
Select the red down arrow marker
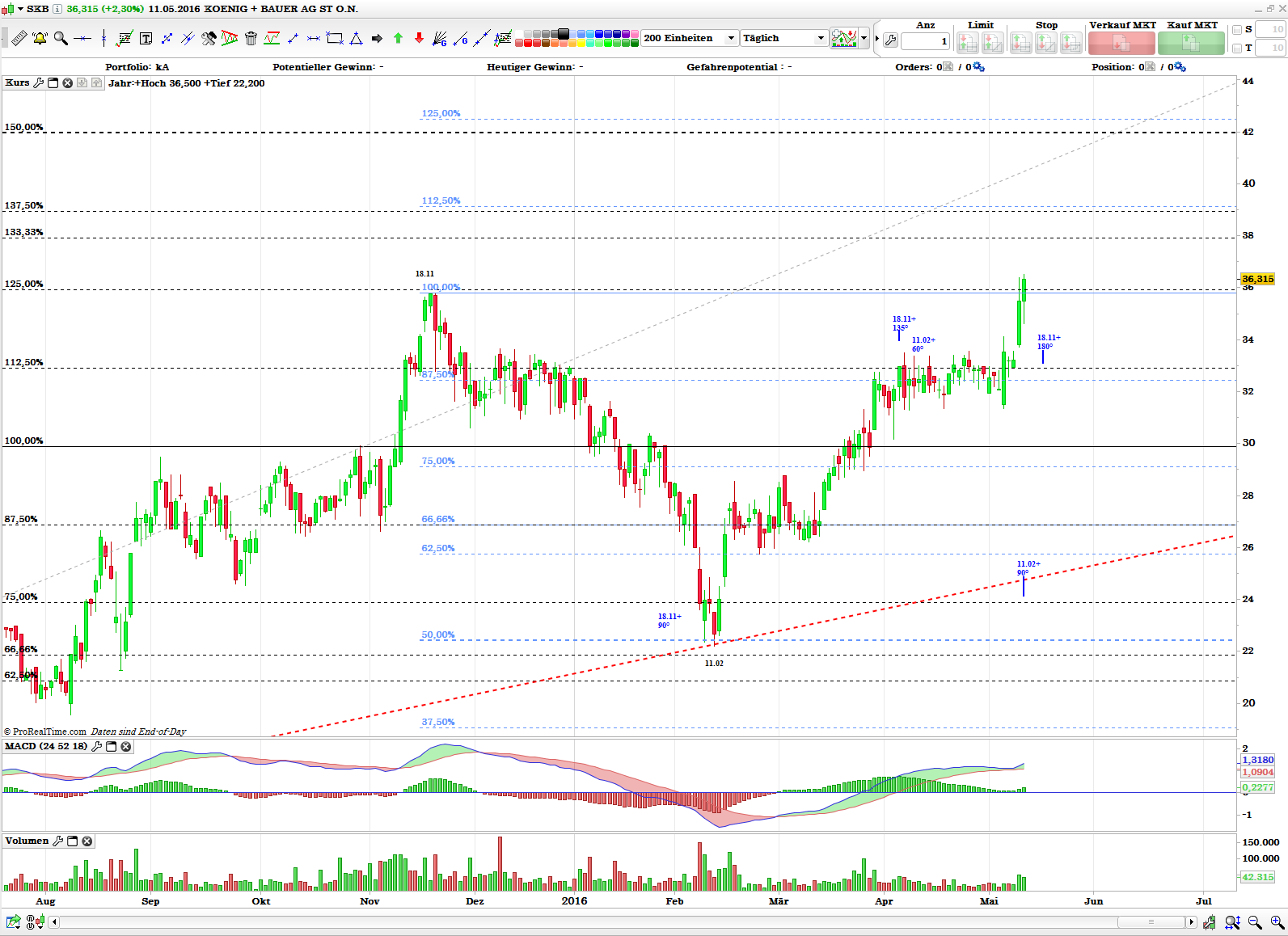click(419, 38)
